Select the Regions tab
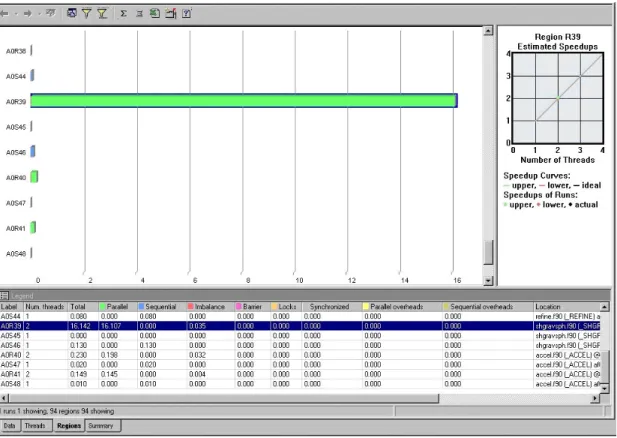Image resolution: width=617 pixels, height=438 pixels. pyautogui.click(x=69, y=426)
